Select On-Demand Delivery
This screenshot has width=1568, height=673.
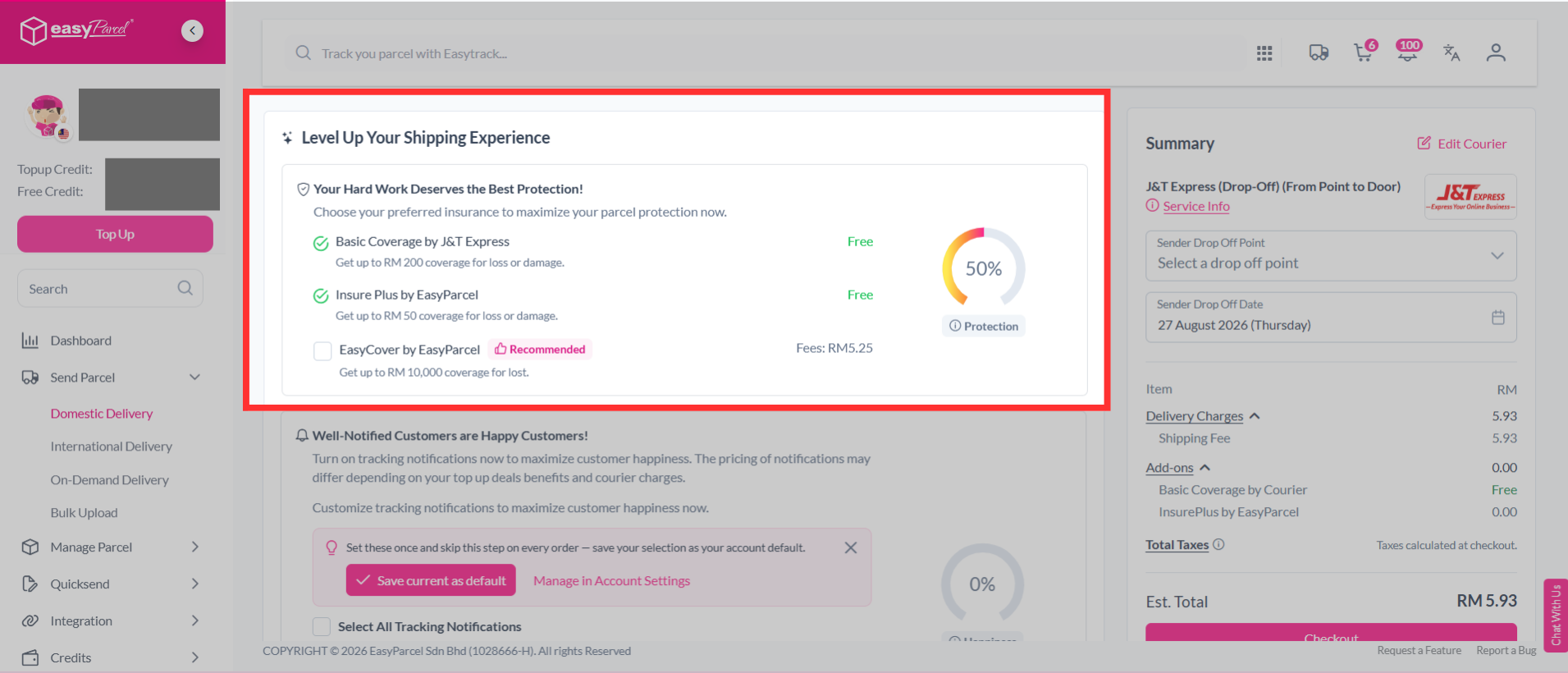(109, 480)
